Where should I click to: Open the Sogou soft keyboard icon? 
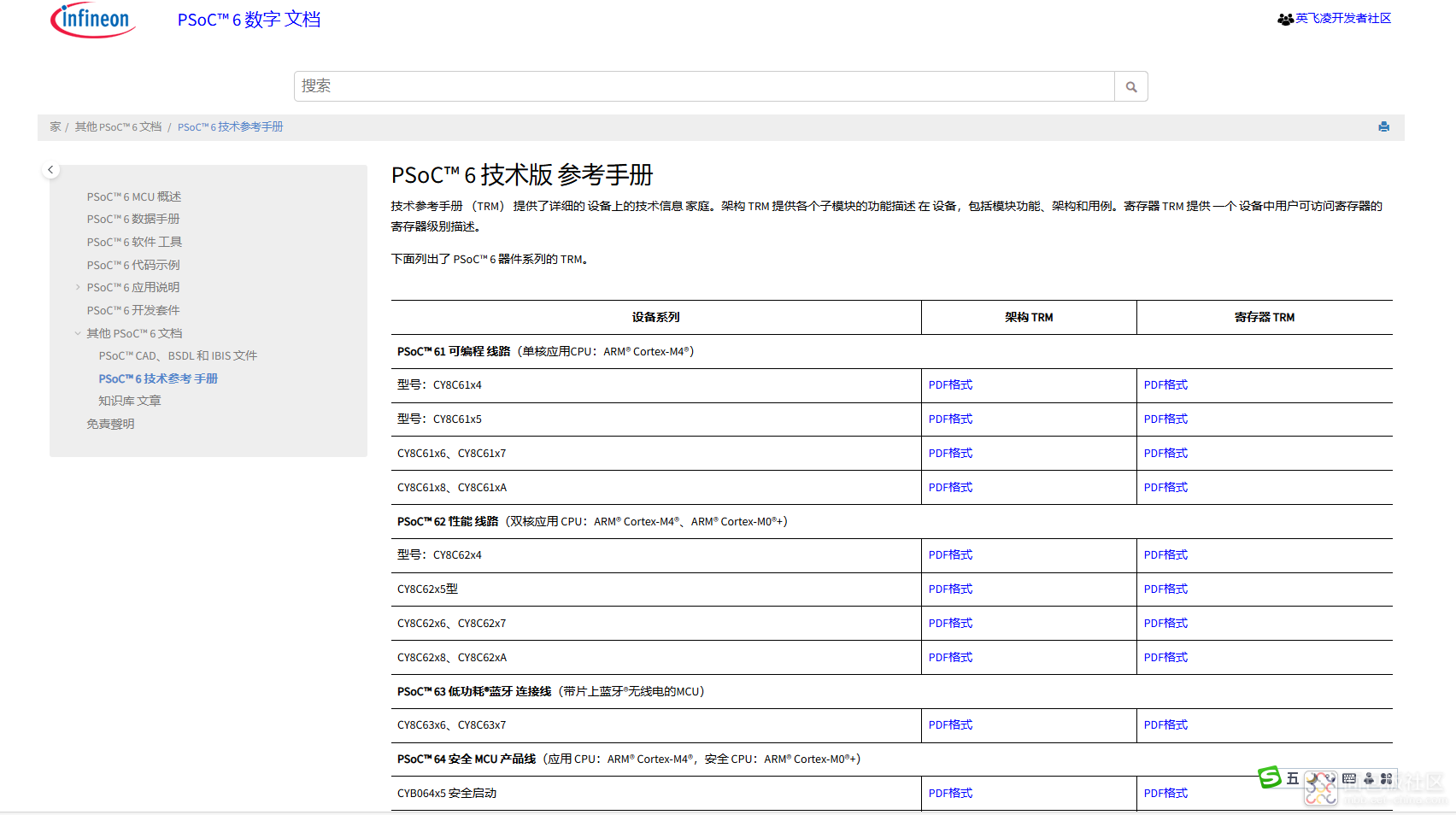(x=1349, y=778)
